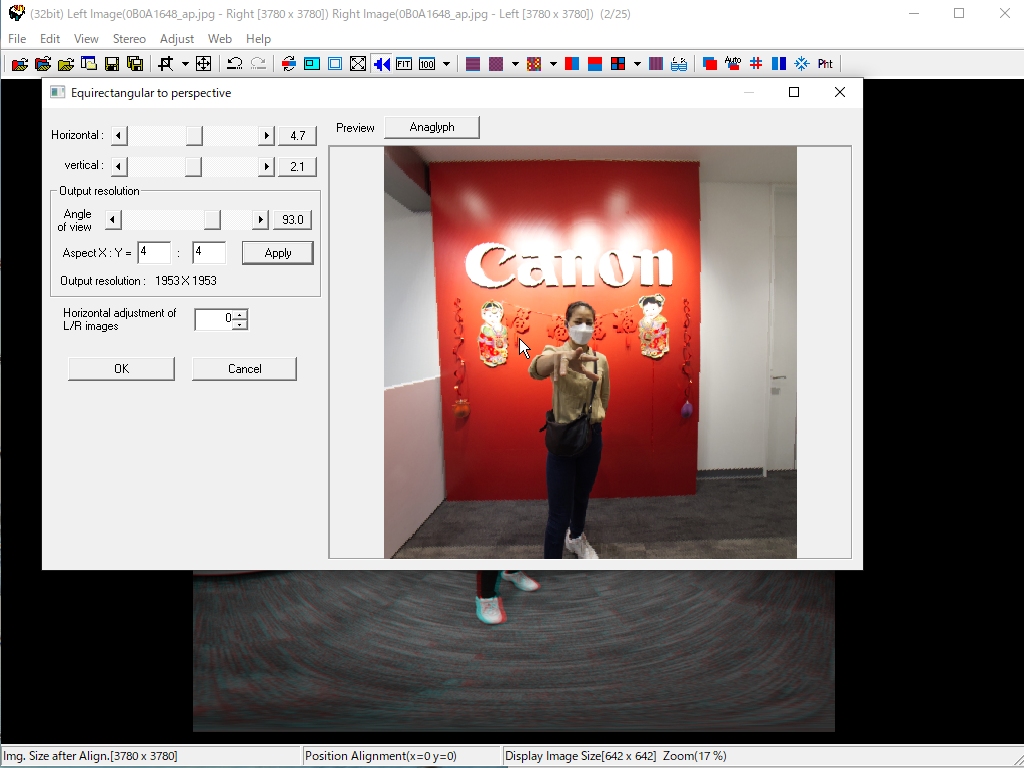Click the four-arrow move/alignment icon
Screen dimensions: 1024x768
204,63
